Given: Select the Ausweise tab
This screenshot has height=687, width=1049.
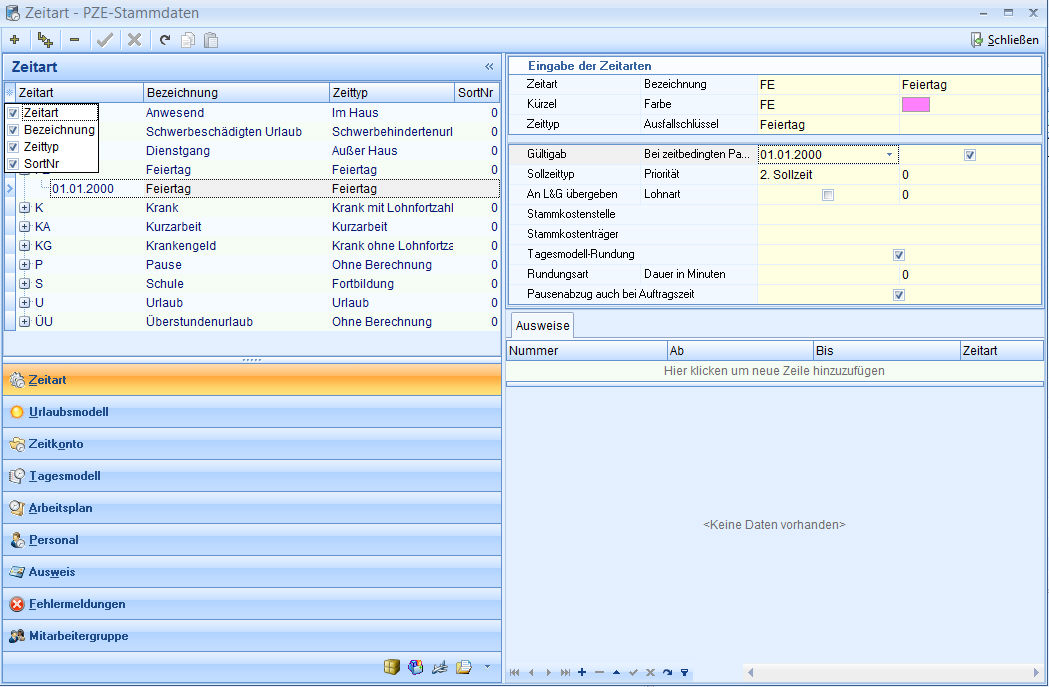Looking at the screenshot, I should (x=542, y=326).
